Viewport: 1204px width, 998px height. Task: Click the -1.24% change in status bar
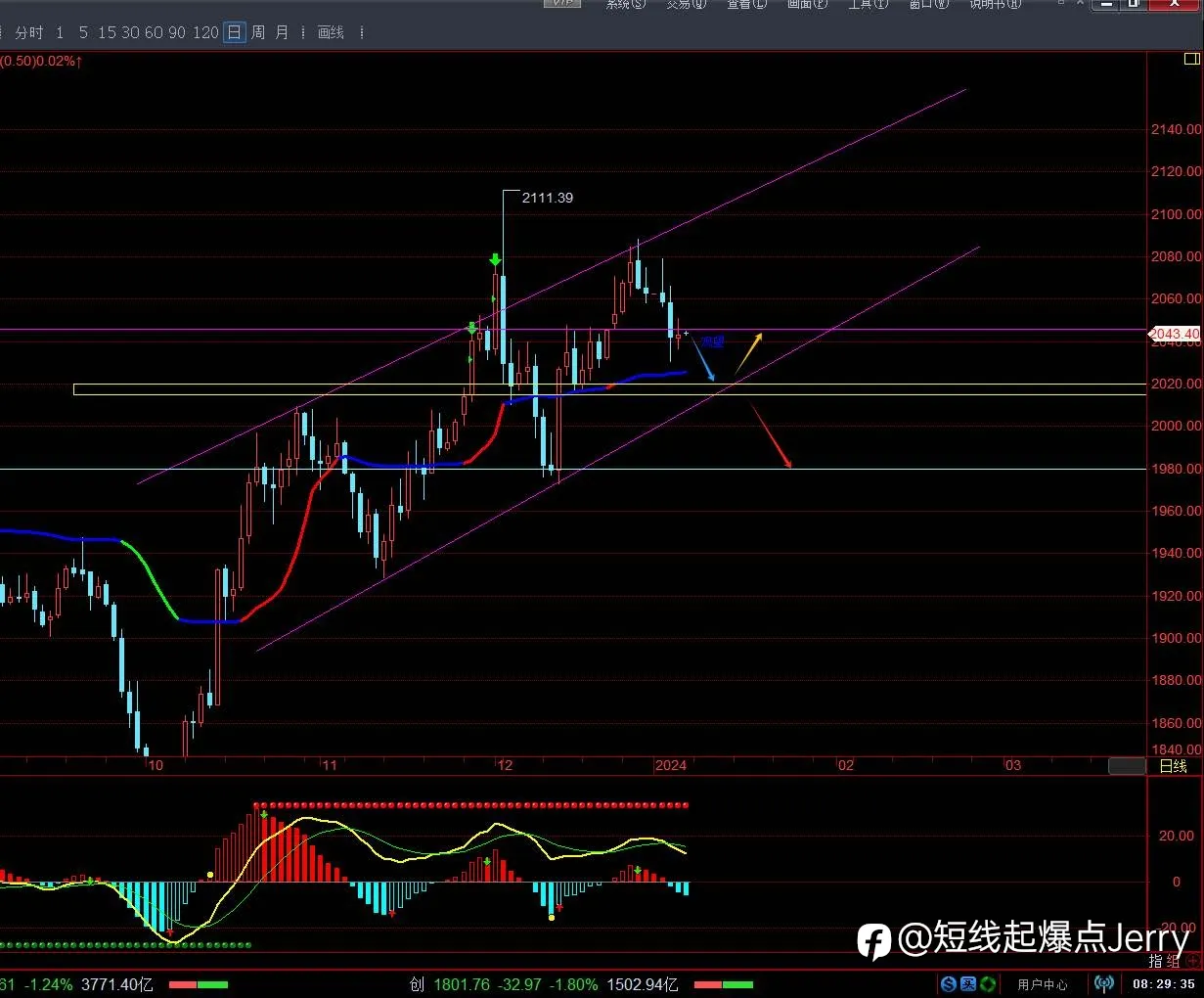pos(49,984)
